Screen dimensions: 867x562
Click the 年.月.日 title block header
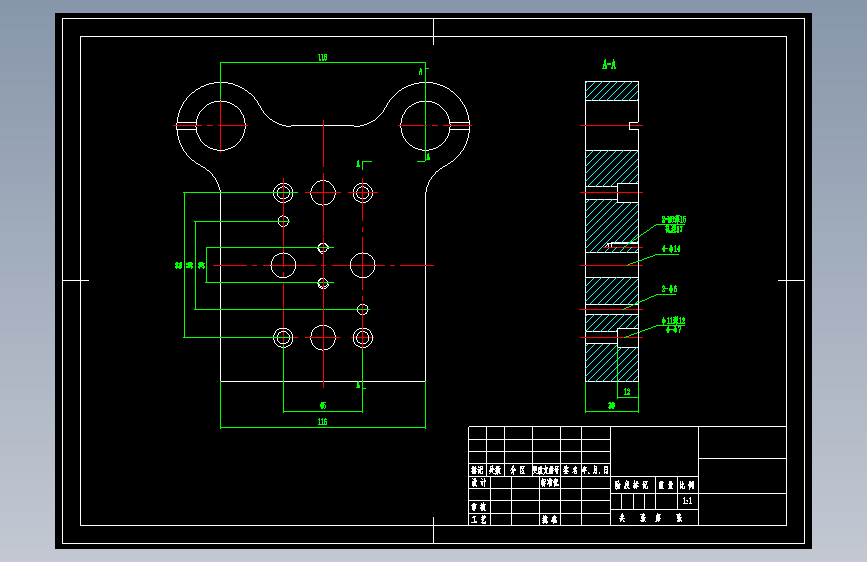pos(596,470)
